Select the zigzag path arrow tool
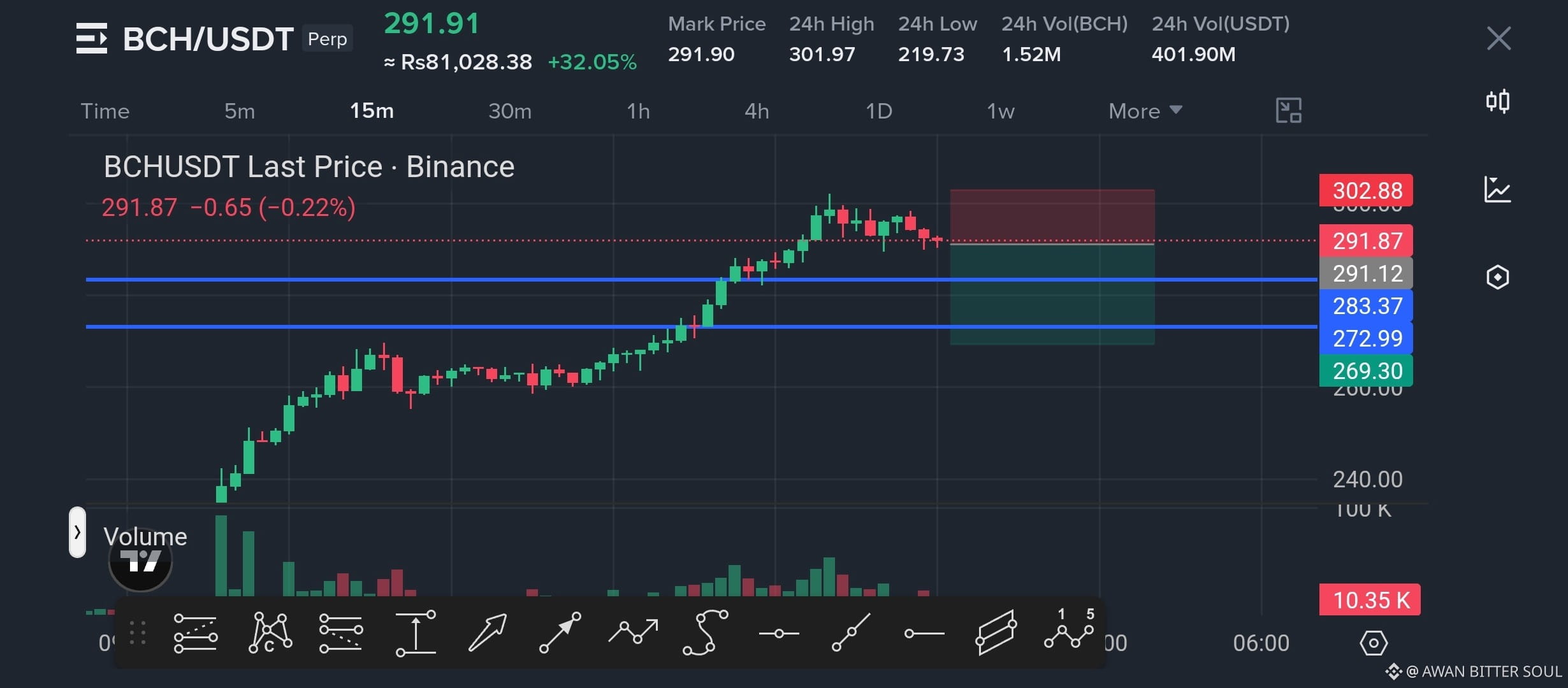 pyautogui.click(x=633, y=631)
